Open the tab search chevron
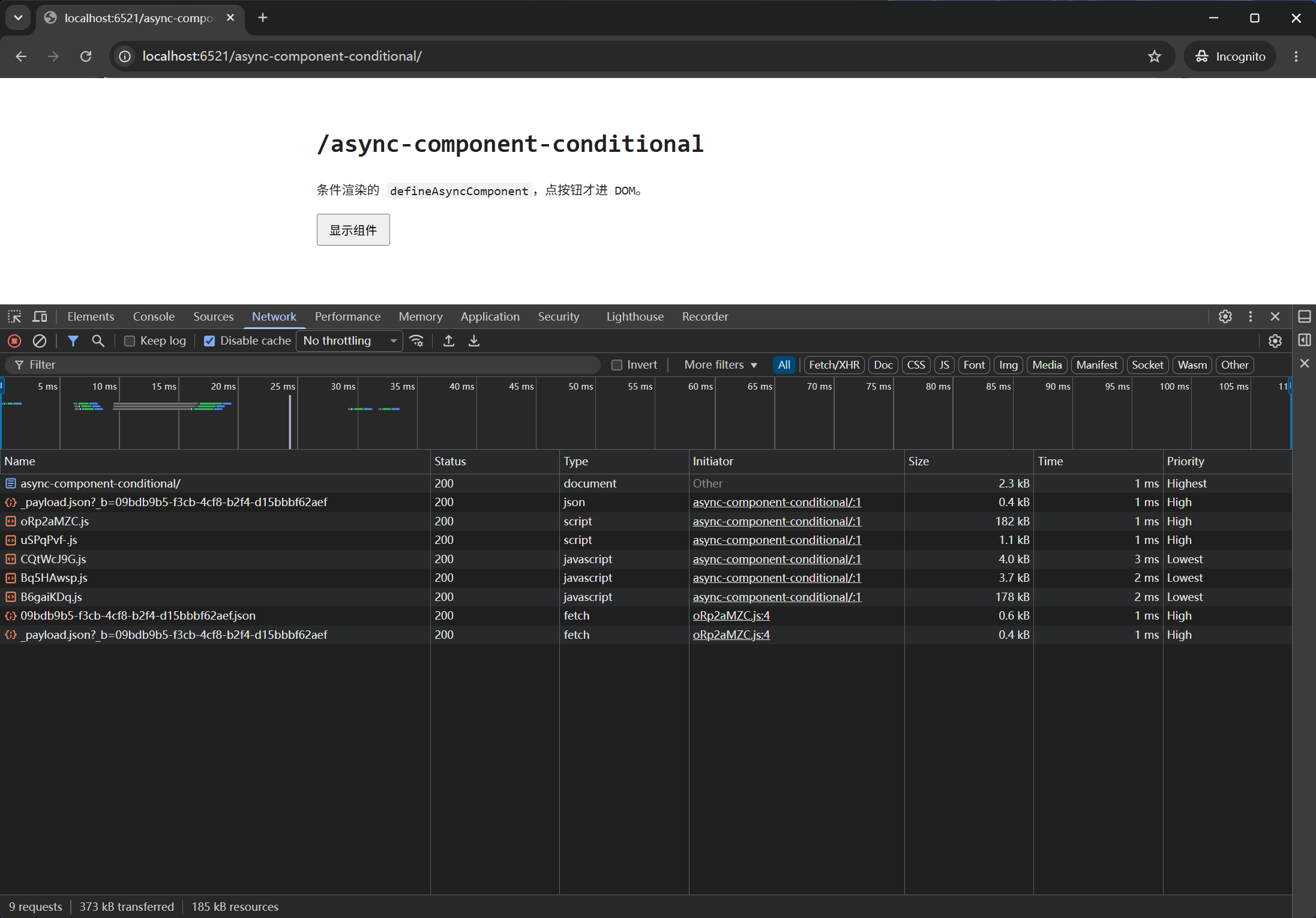Image resolution: width=1316 pixels, height=918 pixels. [19, 18]
